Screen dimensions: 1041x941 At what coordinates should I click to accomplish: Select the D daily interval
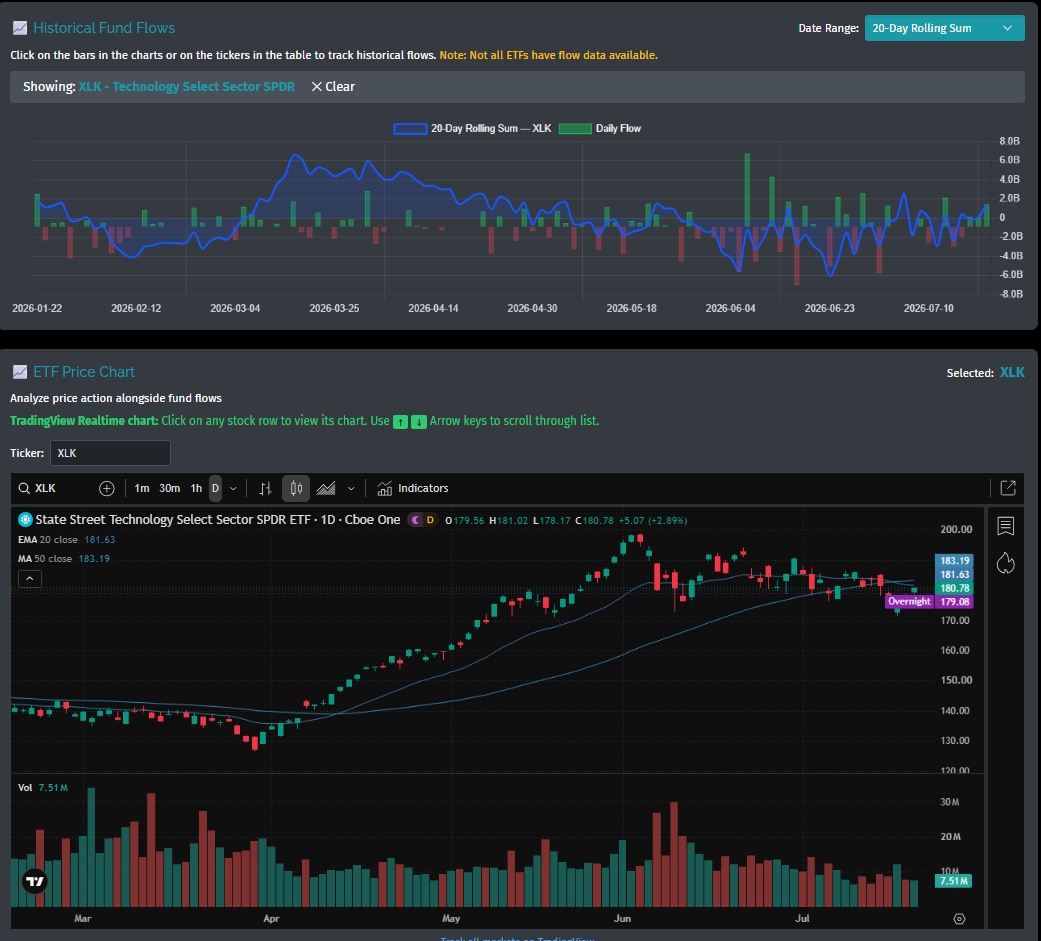click(x=215, y=489)
